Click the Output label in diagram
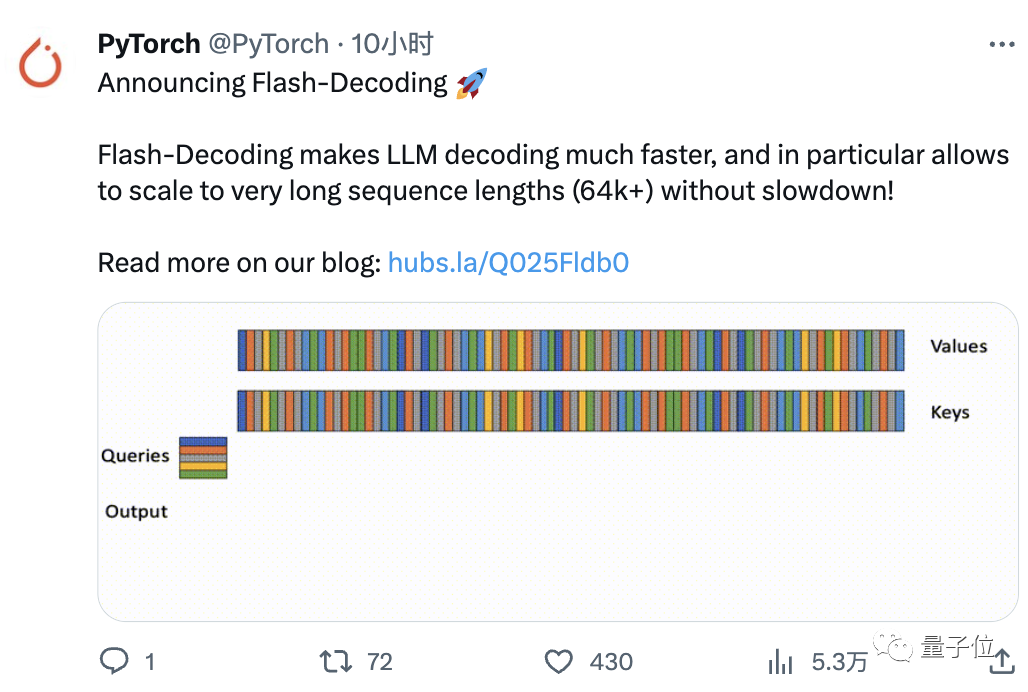The image size is (1028, 692). click(136, 511)
